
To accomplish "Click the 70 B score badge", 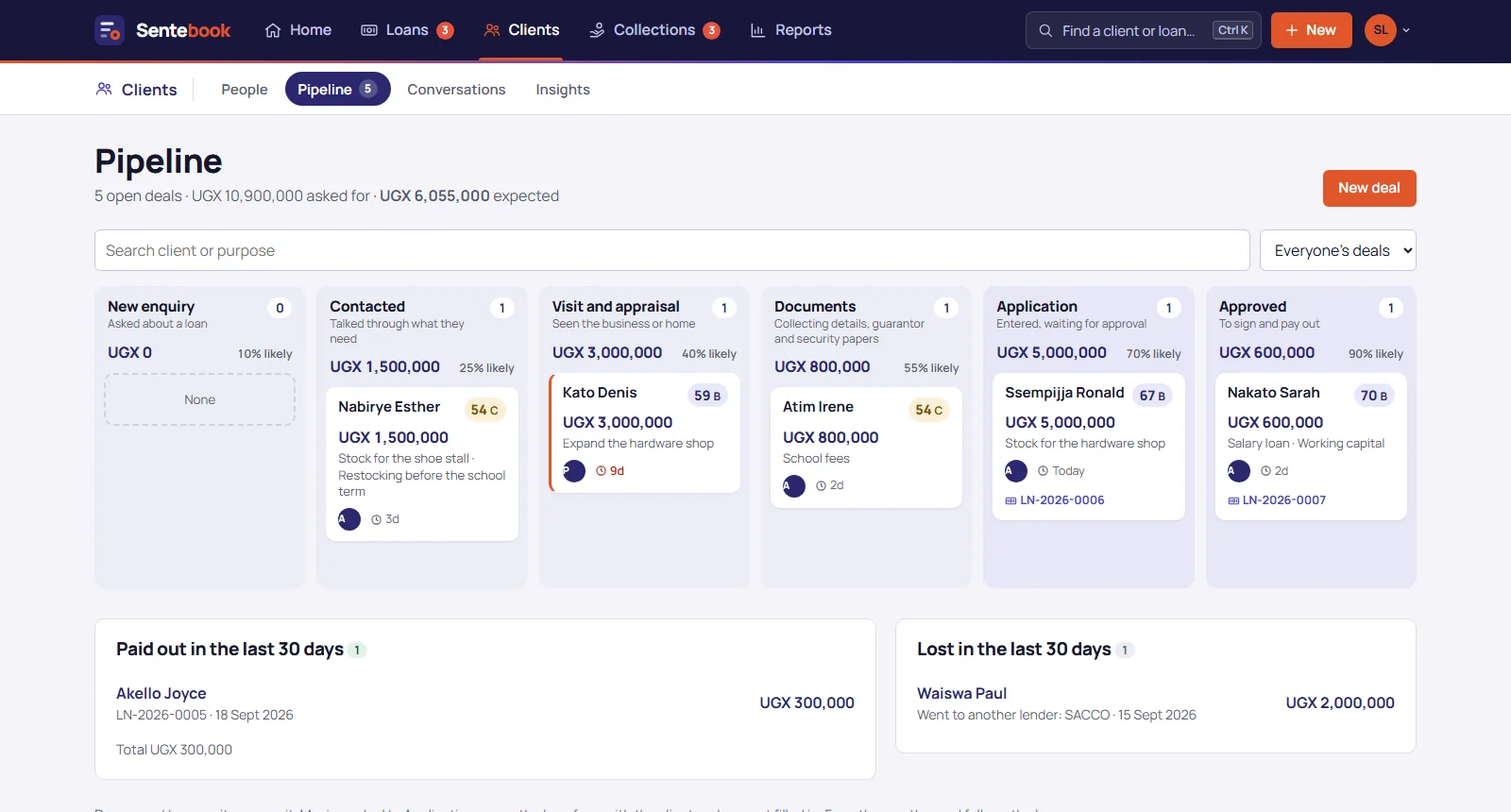I will point(1374,396).
